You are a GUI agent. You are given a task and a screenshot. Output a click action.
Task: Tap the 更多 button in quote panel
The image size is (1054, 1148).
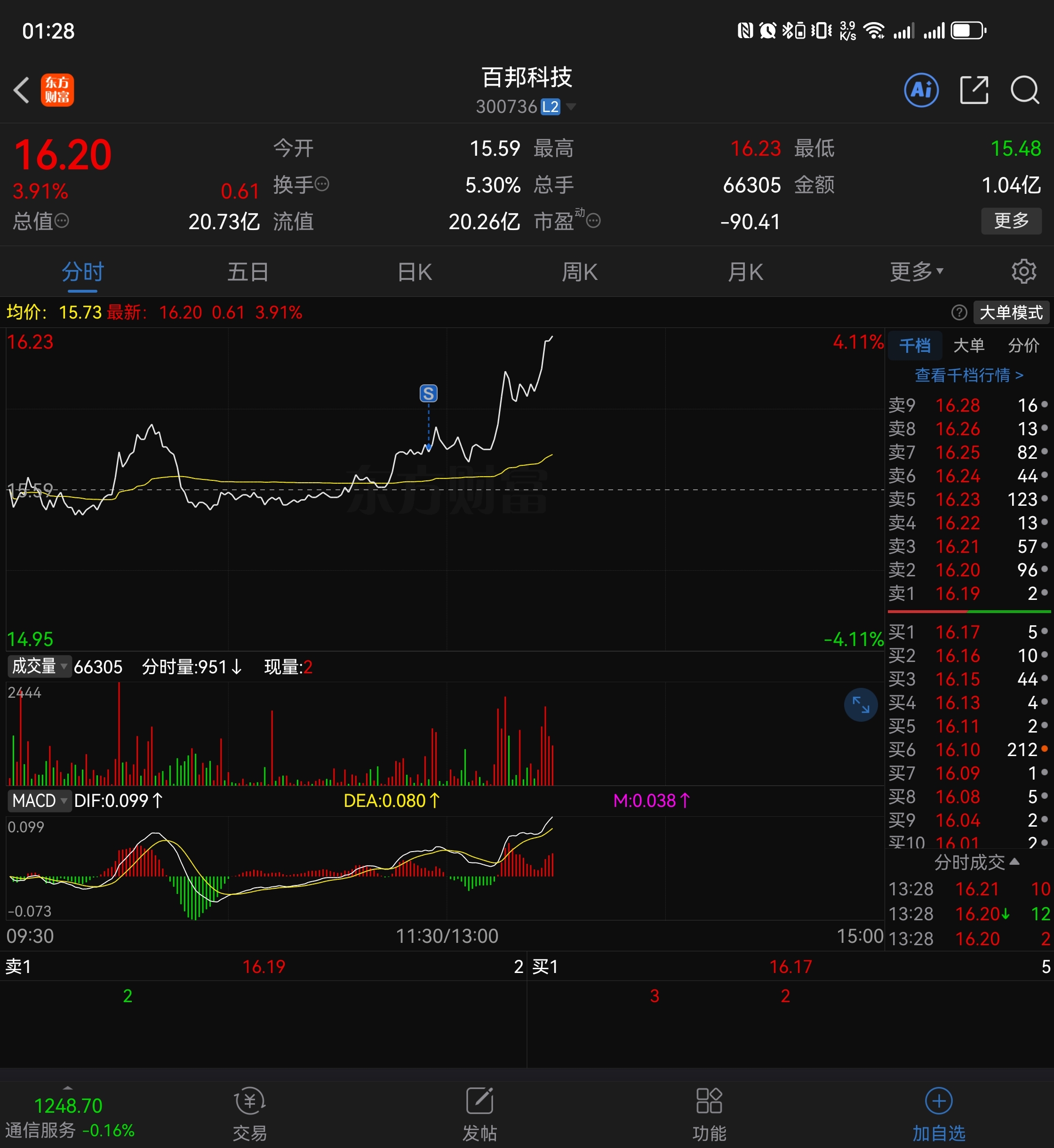(1011, 220)
